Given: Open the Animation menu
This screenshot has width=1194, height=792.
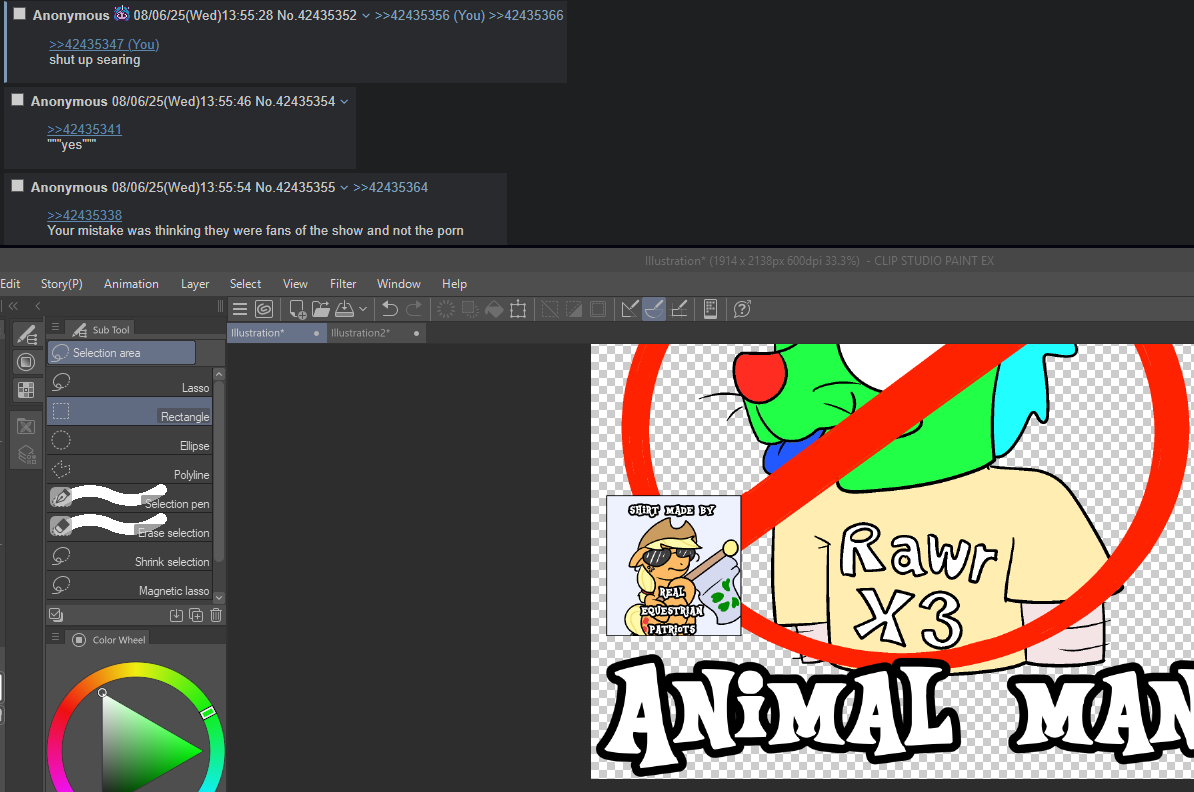Looking at the screenshot, I should tap(131, 284).
